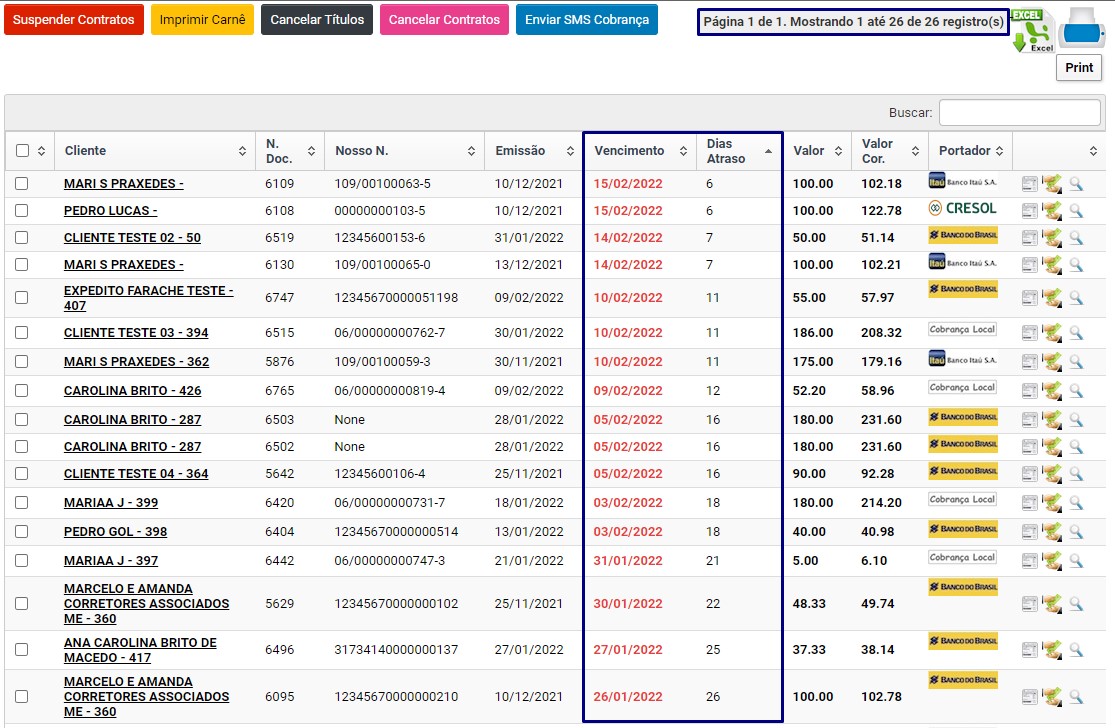Screen dimensions: 1115x728
Task: Click the blue printer icon
Action: coord(1081,27)
